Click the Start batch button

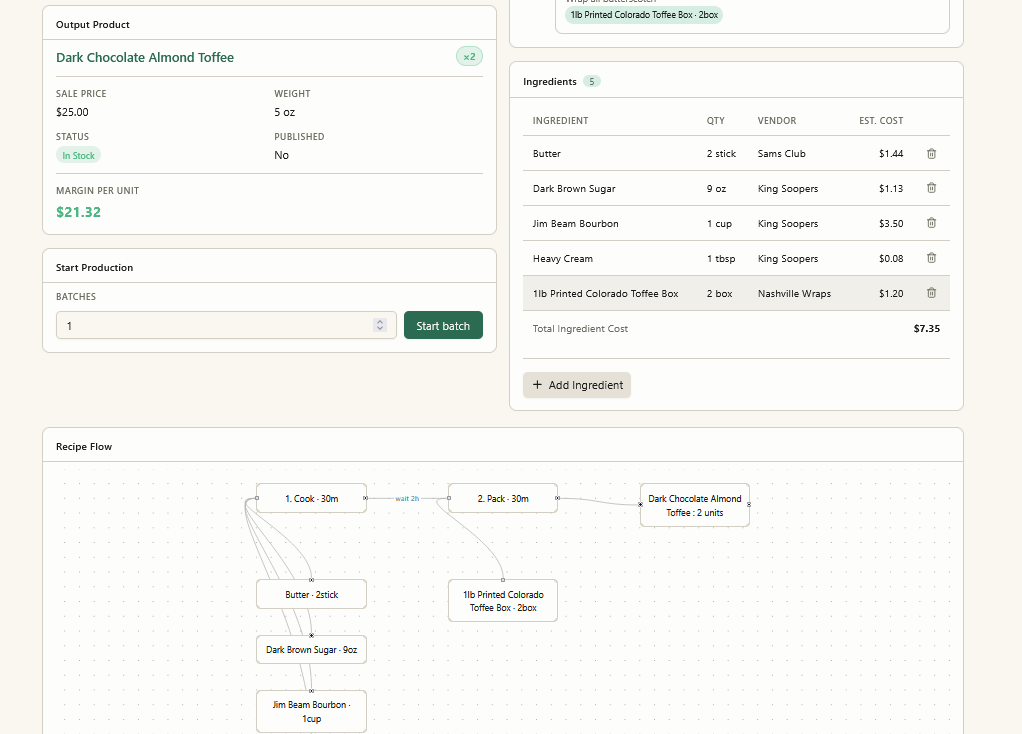[443, 325]
